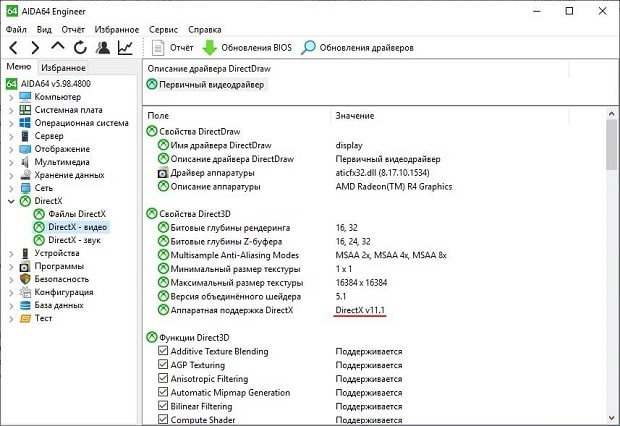Expand the Сервер tree node
This screenshot has height=426, width=620.
[x=11, y=136]
